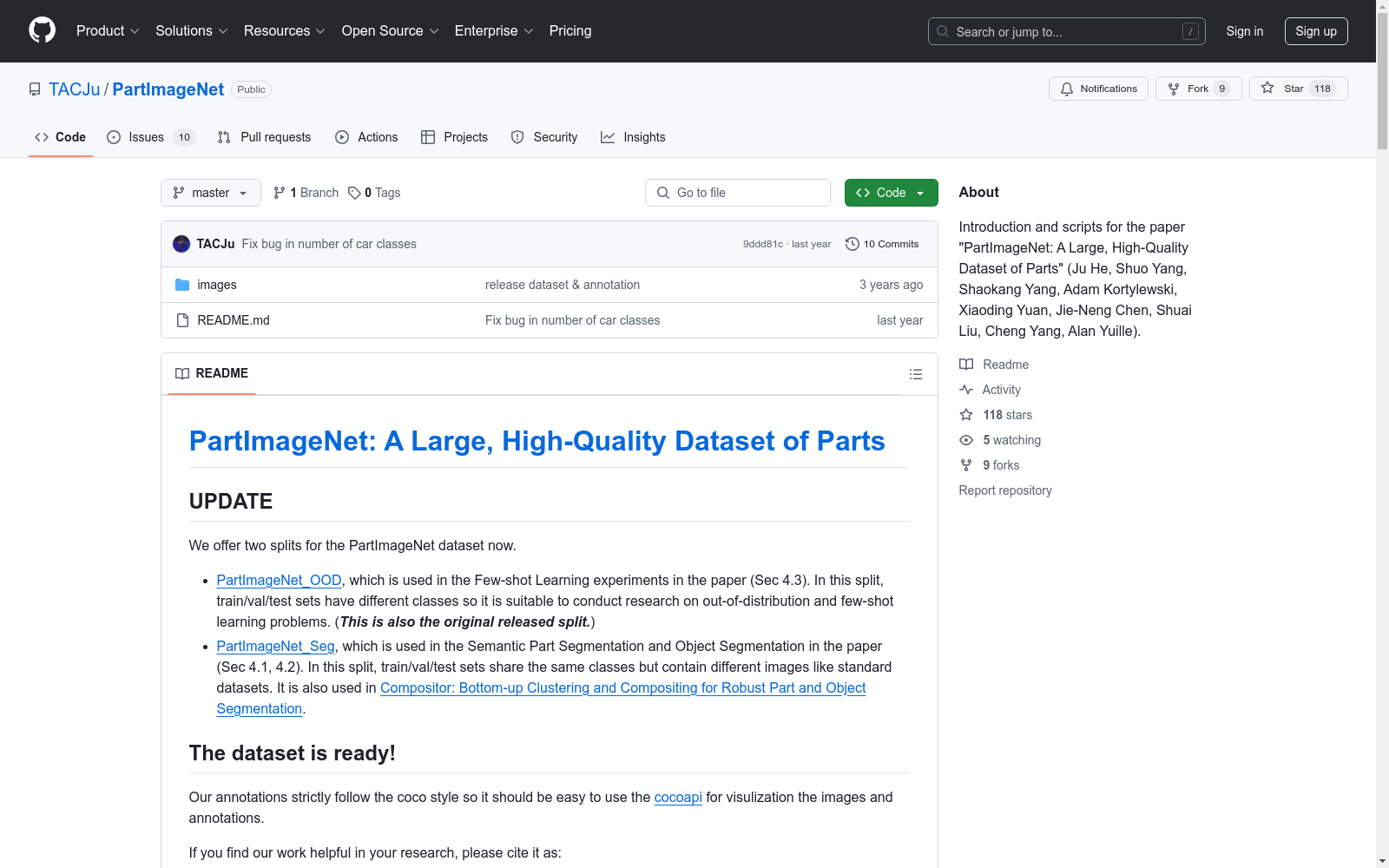The image size is (1389, 868).
Task: Click the Go to file search box
Action: pyautogui.click(x=738, y=193)
